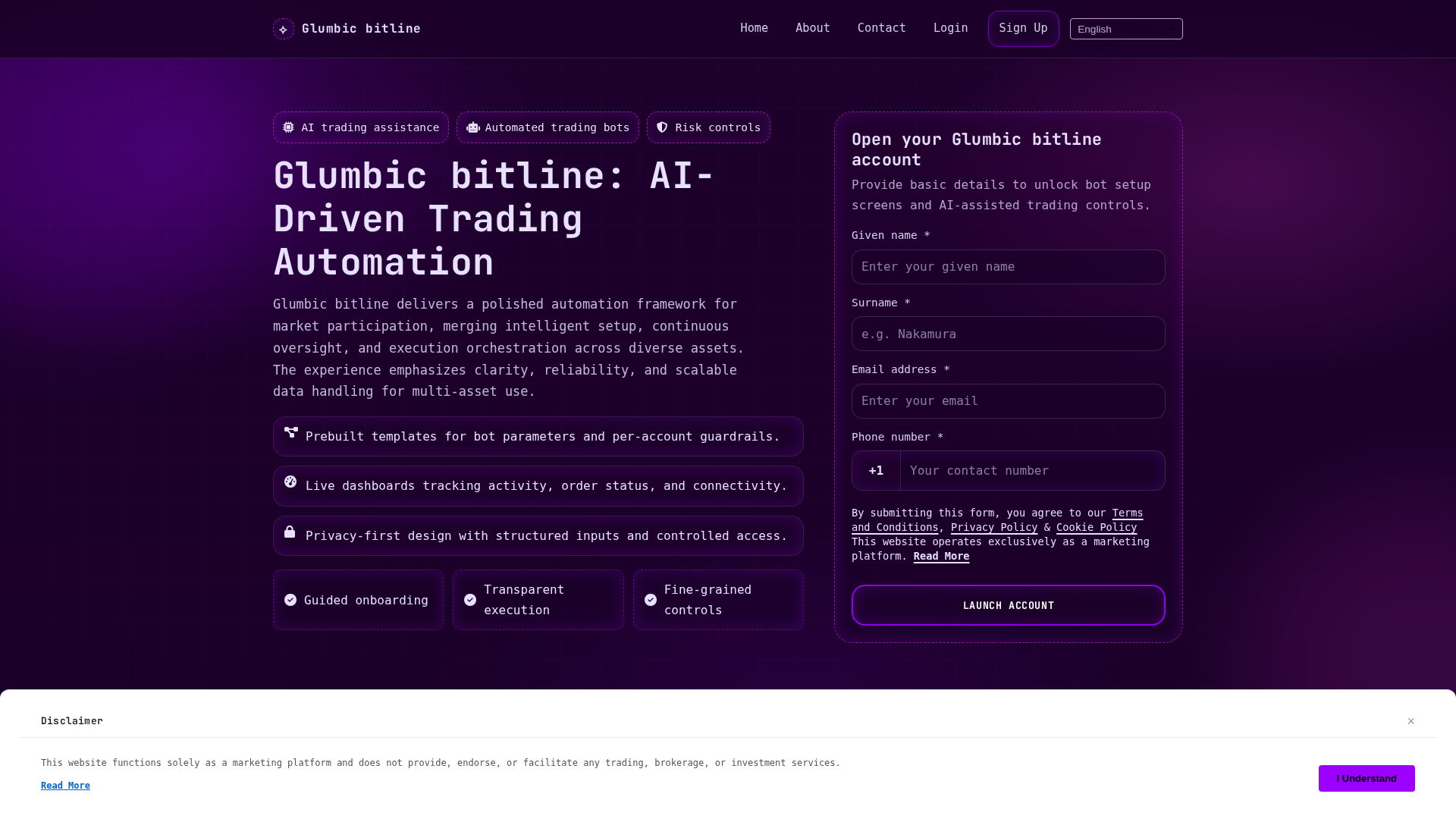This screenshot has height=819, width=1456.
Task: Click the Transparent execution card
Action: tap(538, 600)
